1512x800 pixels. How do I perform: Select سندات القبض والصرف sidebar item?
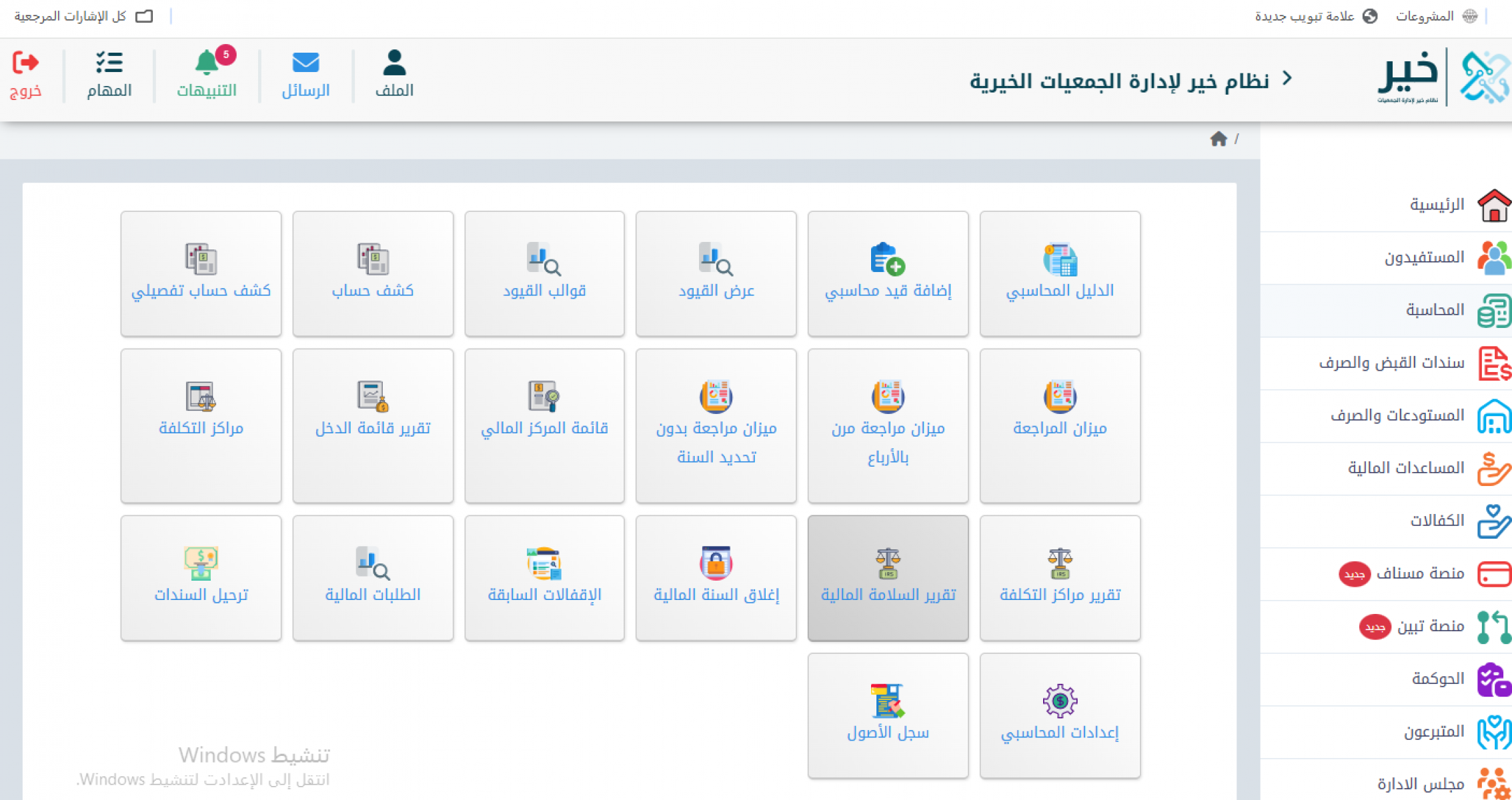1391,363
